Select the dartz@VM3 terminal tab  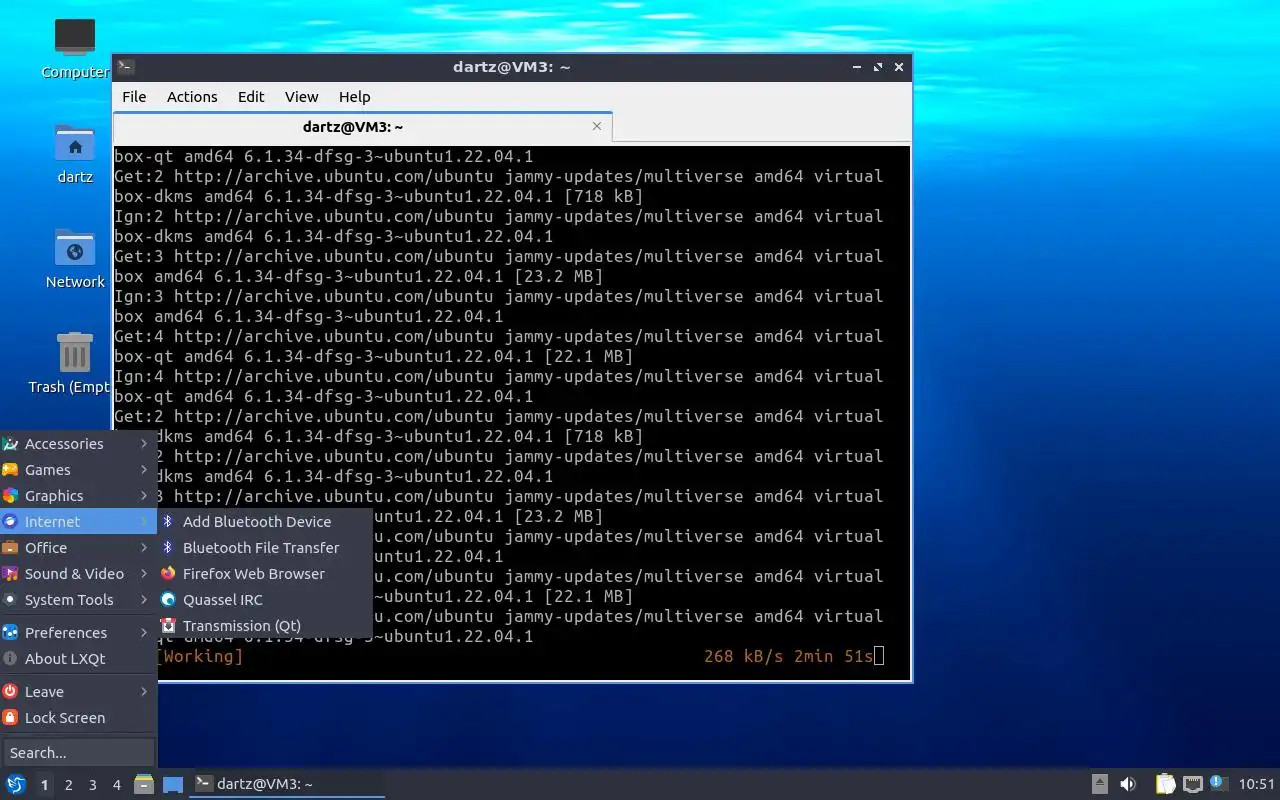[x=362, y=127]
